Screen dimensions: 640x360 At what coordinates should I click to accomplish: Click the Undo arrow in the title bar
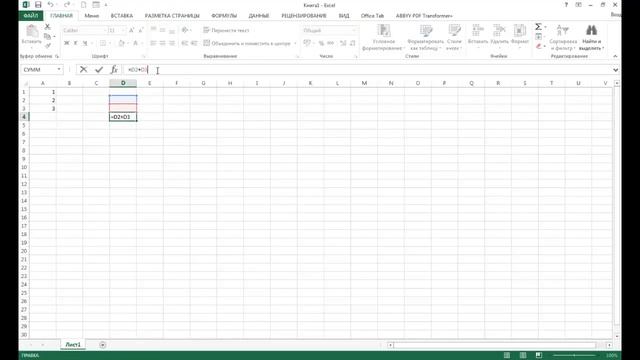(x=51, y=5)
